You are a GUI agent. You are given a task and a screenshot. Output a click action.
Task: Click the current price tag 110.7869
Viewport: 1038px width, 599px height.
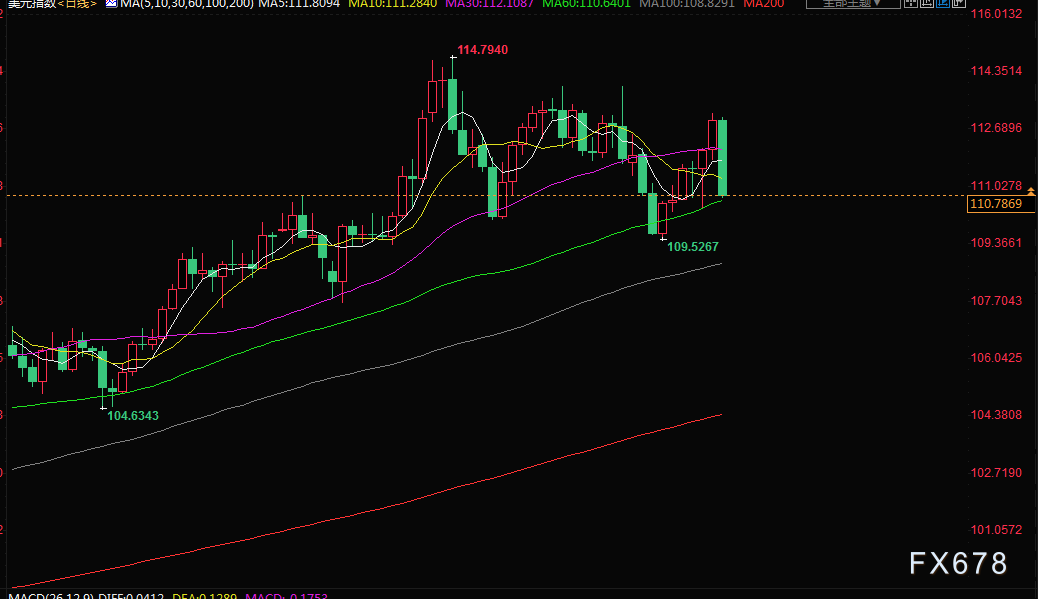coord(995,204)
